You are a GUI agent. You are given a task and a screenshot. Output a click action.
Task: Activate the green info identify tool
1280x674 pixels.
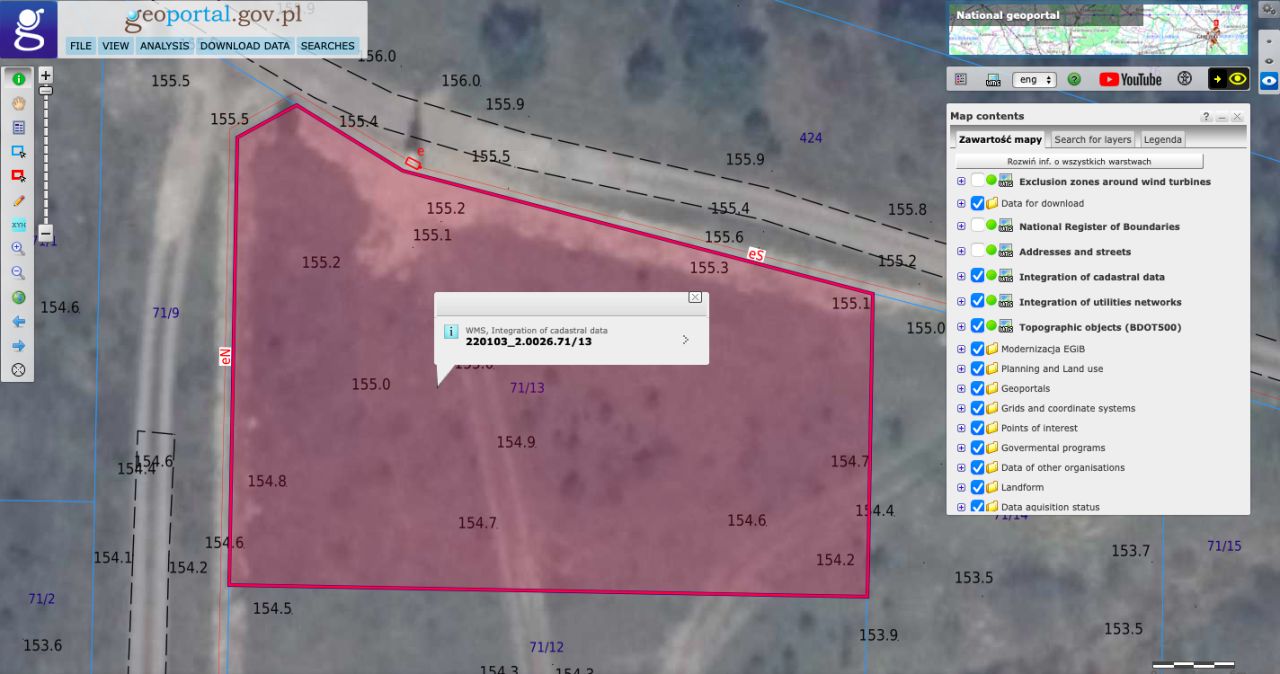tap(18, 79)
